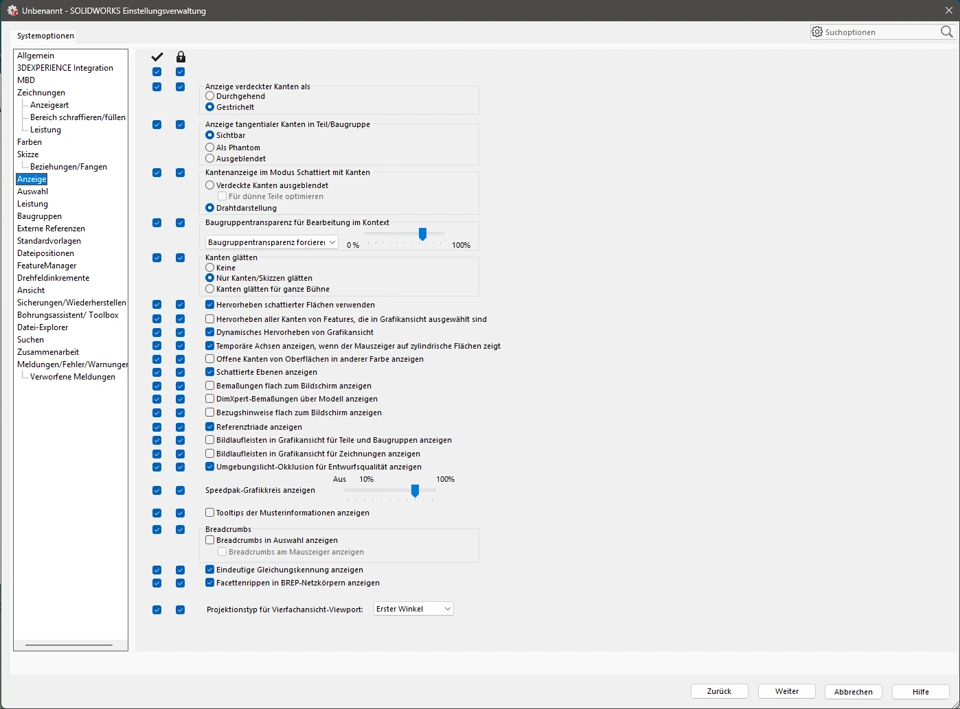The image size is (960, 709).
Task: Click the checkmark column header icon
Action: (x=157, y=57)
